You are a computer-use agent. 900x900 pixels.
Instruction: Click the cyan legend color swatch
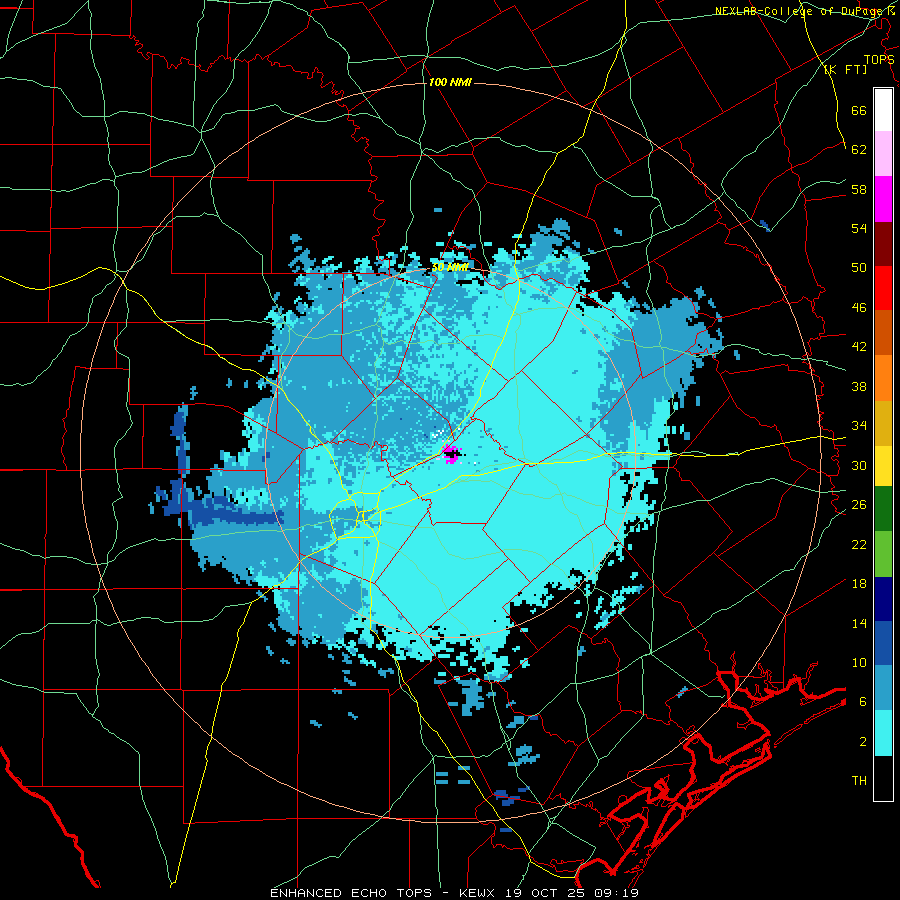883,733
